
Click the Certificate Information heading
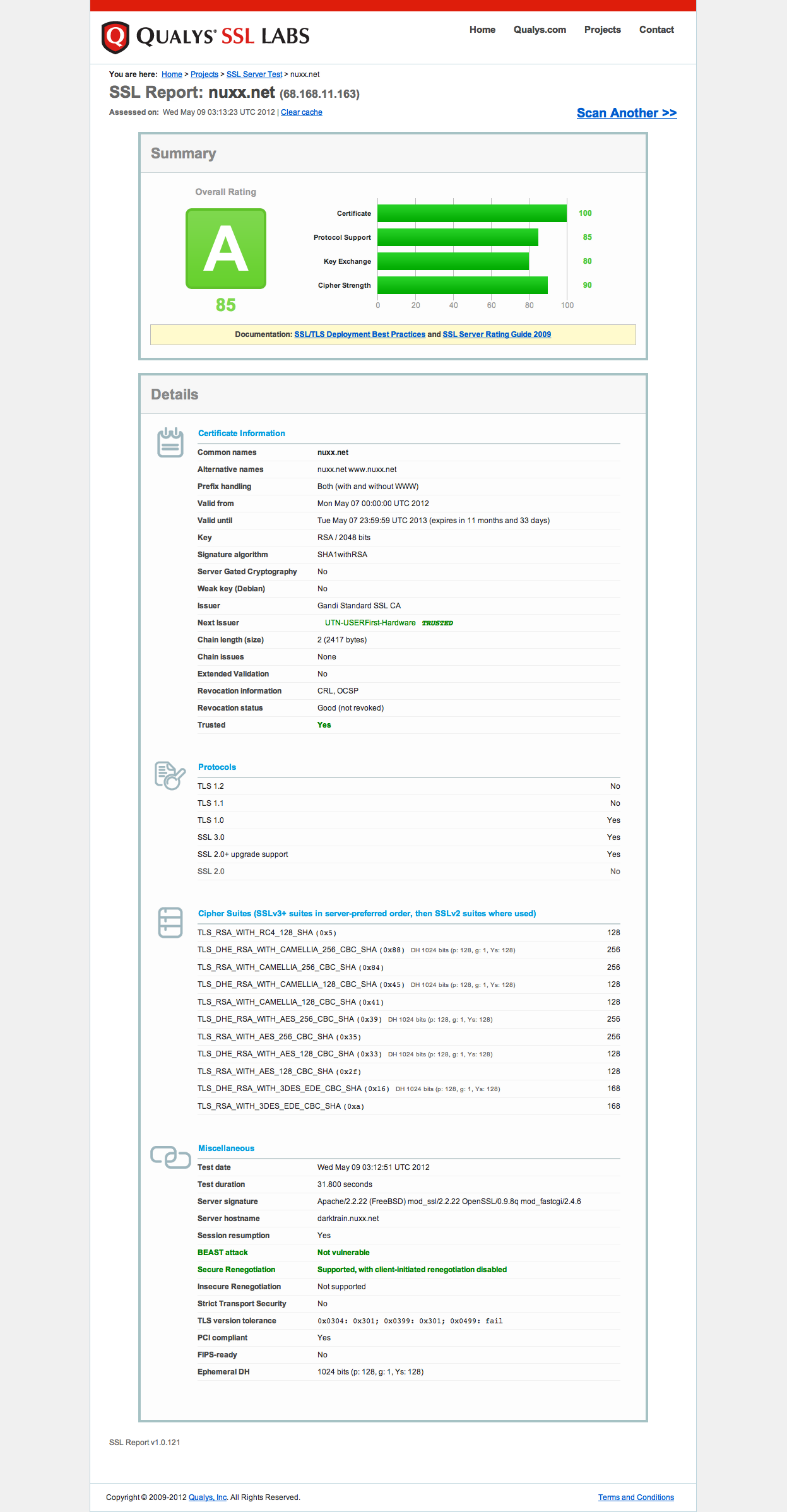tap(242, 434)
